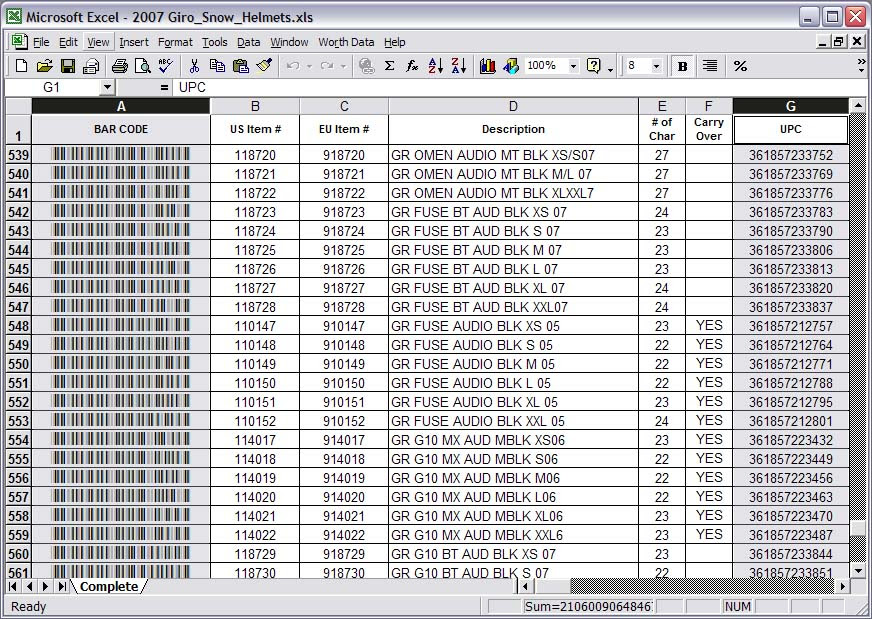Open the font size dropdown arrow
872x619 pixels.
[657, 66]
